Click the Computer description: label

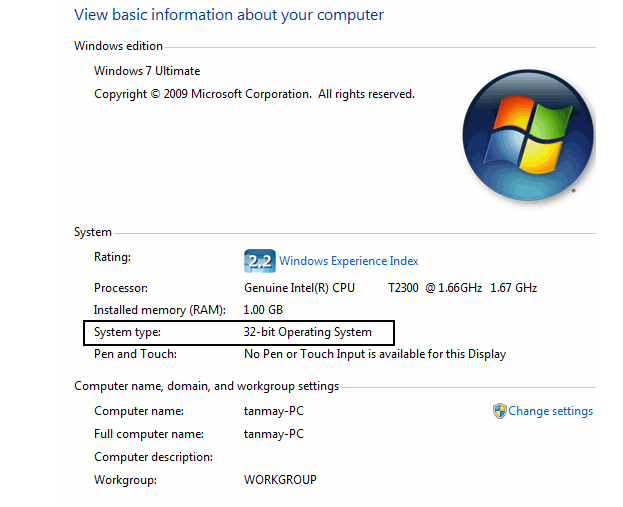153,457
